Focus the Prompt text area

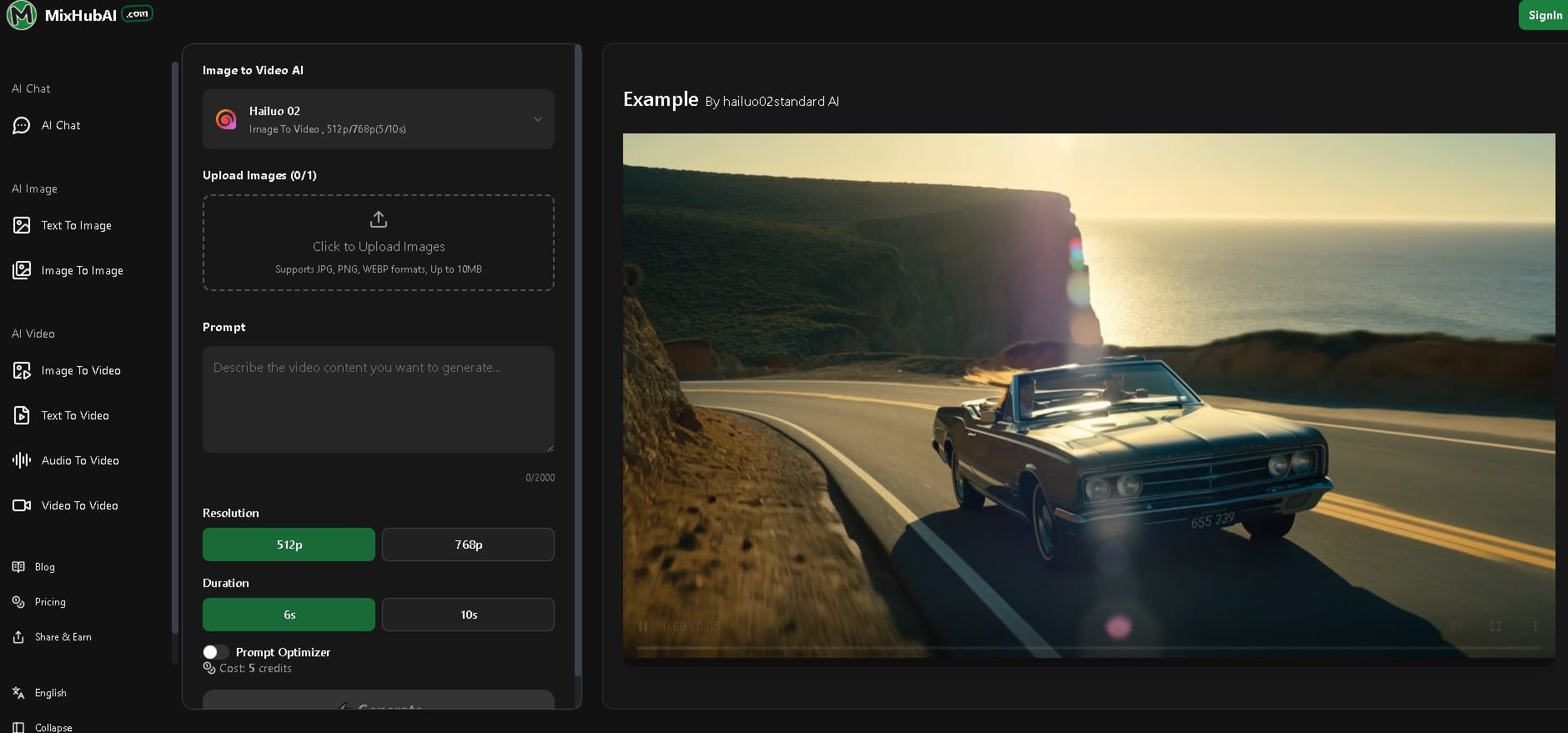pos(379,399)
